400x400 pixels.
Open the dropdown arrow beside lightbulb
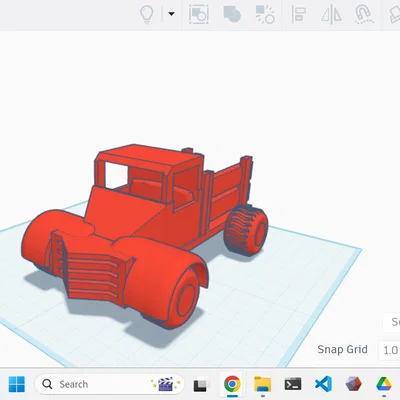pos(171,14)
